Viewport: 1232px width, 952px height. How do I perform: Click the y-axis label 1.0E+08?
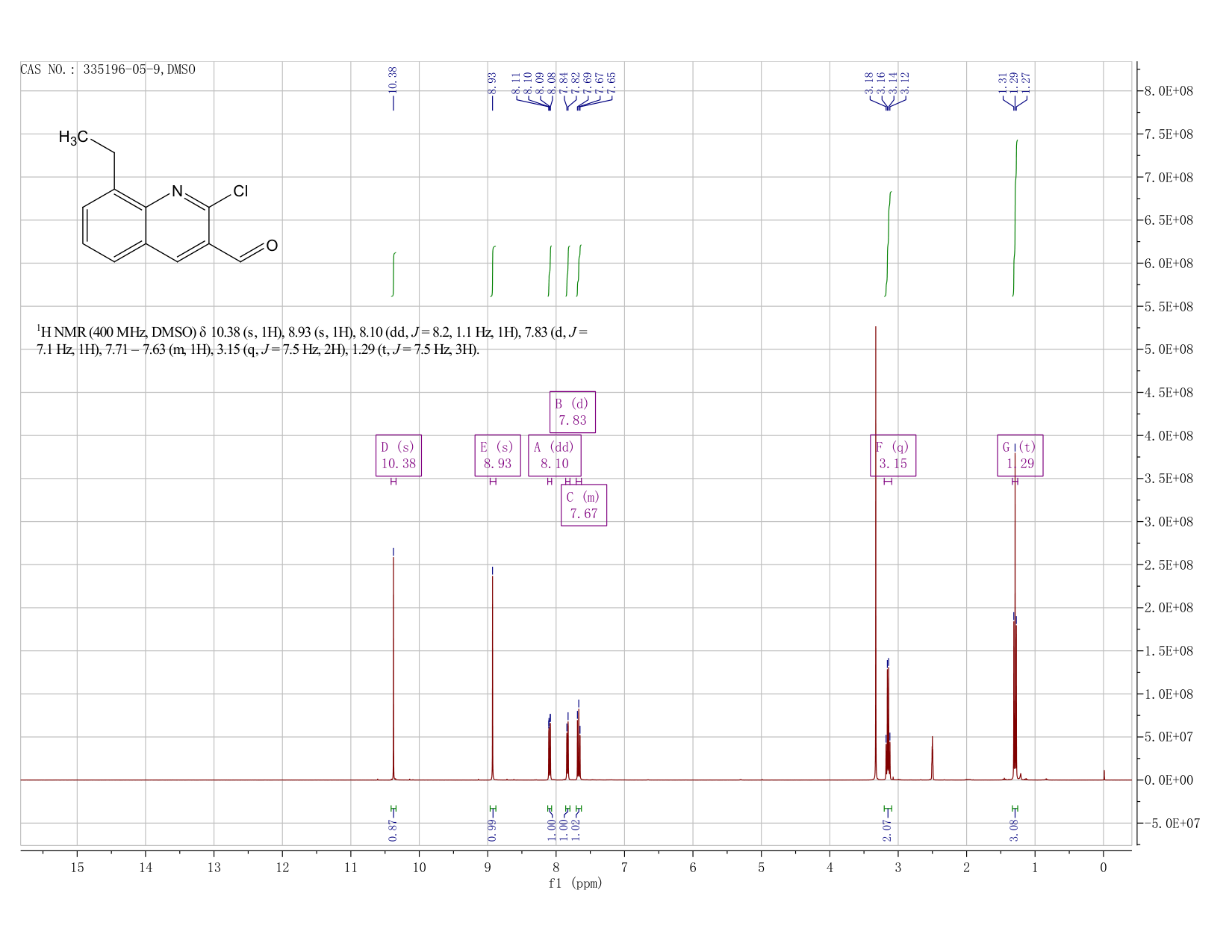click(x=1169, y=694)
